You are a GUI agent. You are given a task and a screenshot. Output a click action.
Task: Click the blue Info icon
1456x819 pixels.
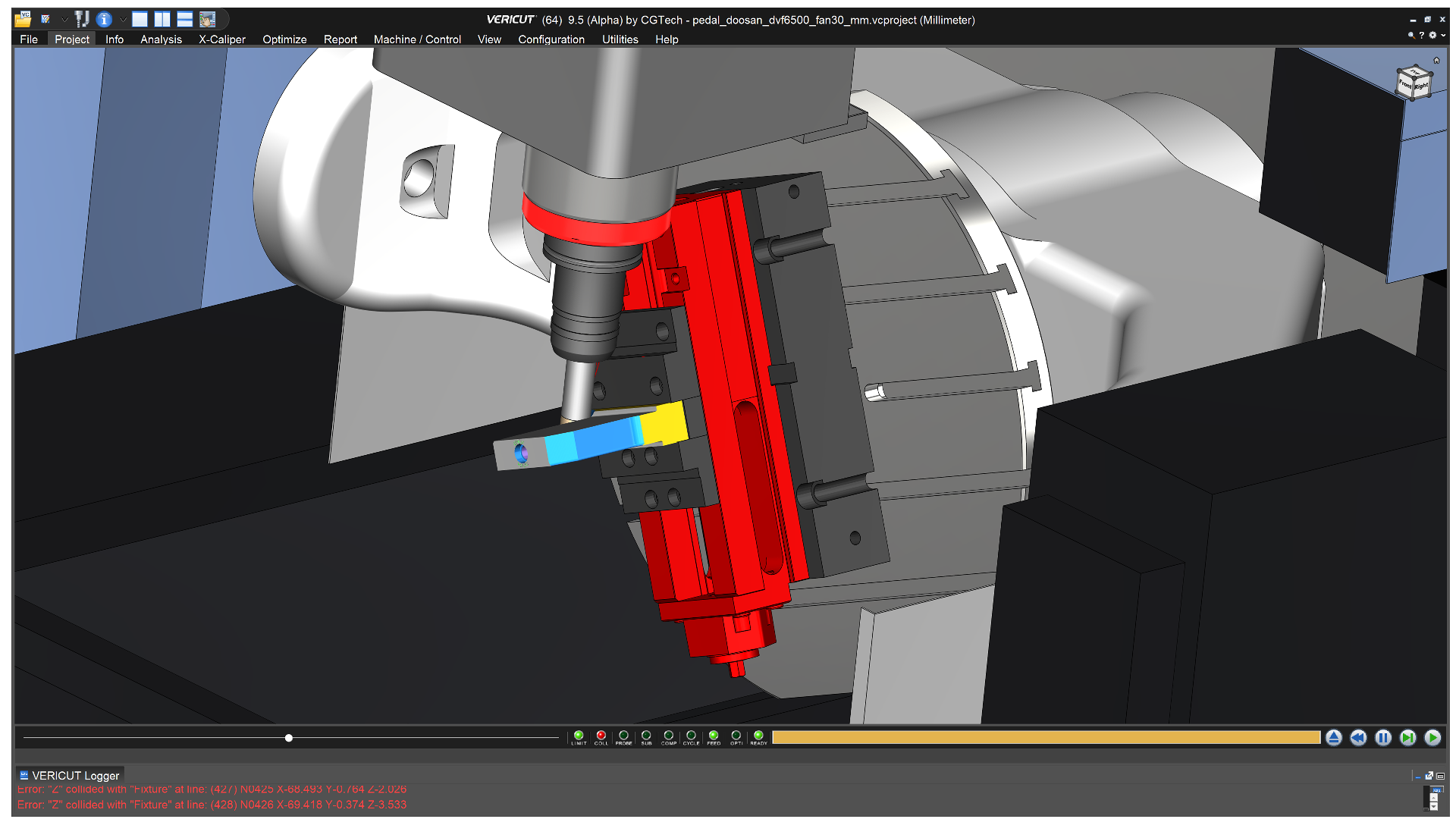[105, 19]
